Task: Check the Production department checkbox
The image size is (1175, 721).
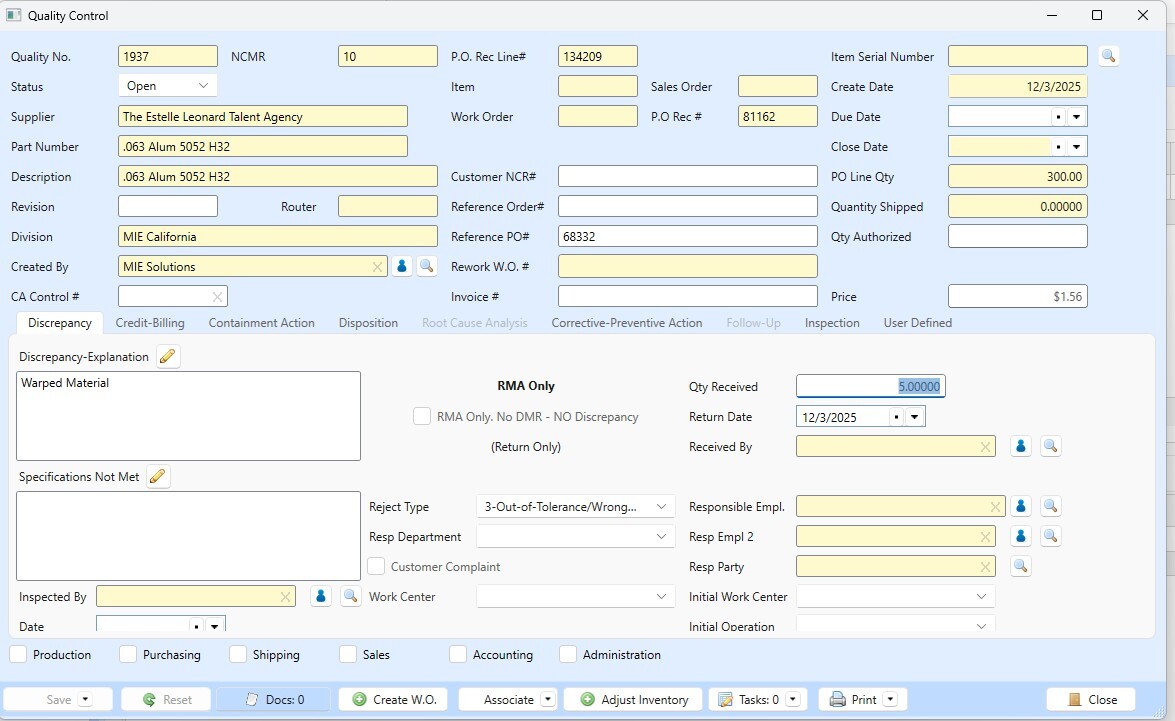Action: pyautogui.click(x=16, y=654)
